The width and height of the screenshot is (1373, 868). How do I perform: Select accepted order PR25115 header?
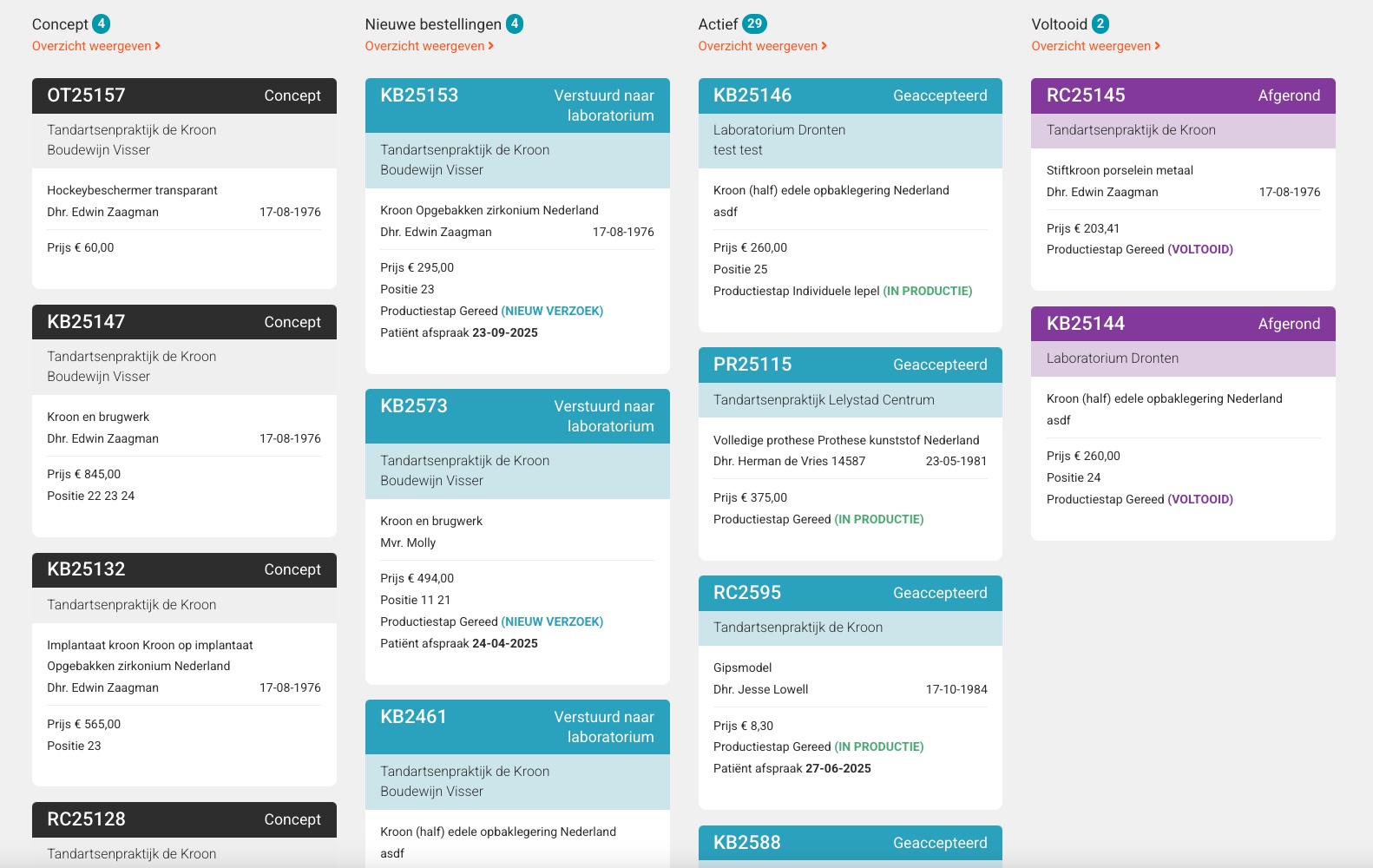pyautogui.click(x=850, y=365)
